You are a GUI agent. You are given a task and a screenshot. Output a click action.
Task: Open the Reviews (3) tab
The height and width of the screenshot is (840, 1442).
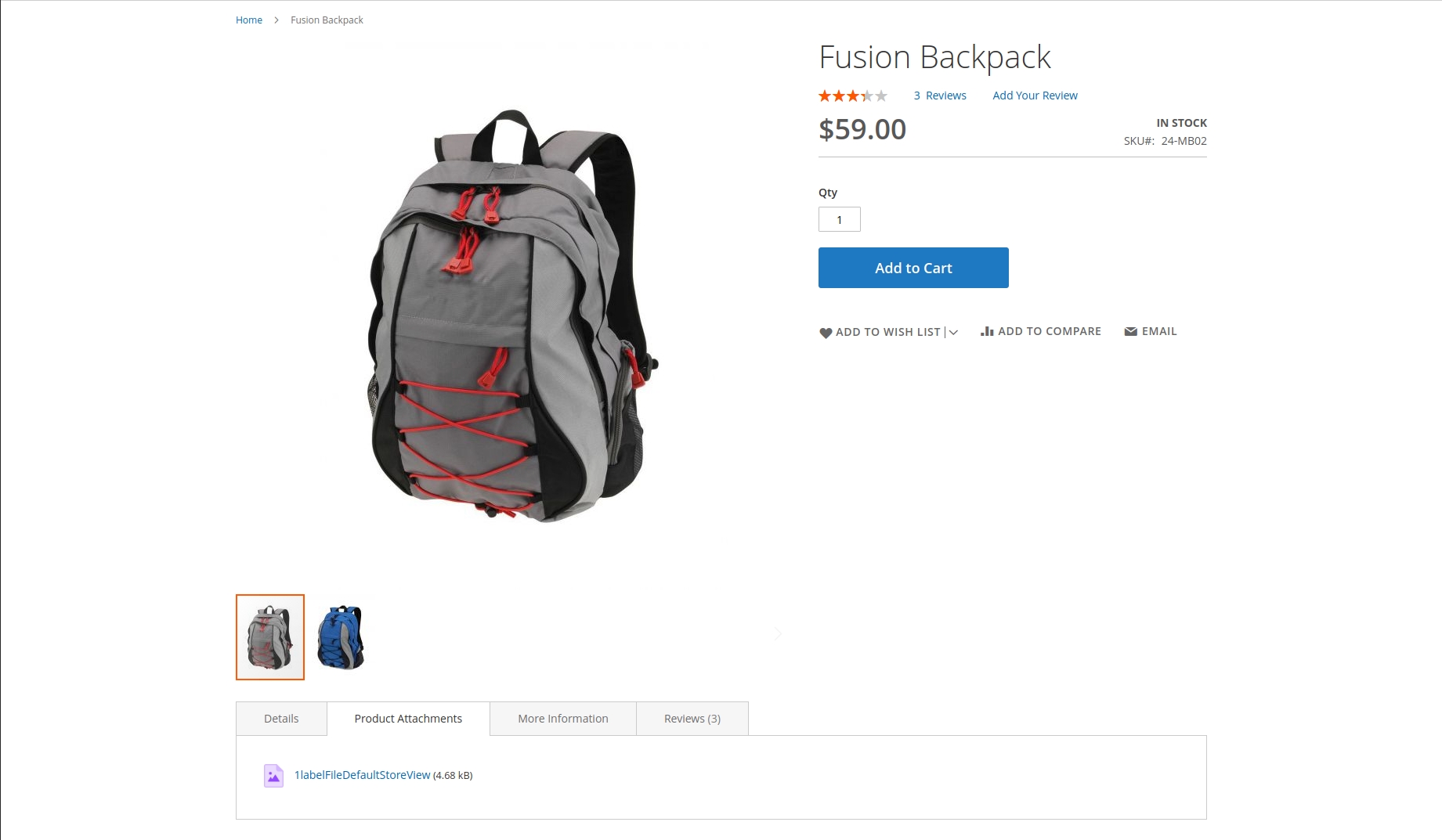click(692, 719)
